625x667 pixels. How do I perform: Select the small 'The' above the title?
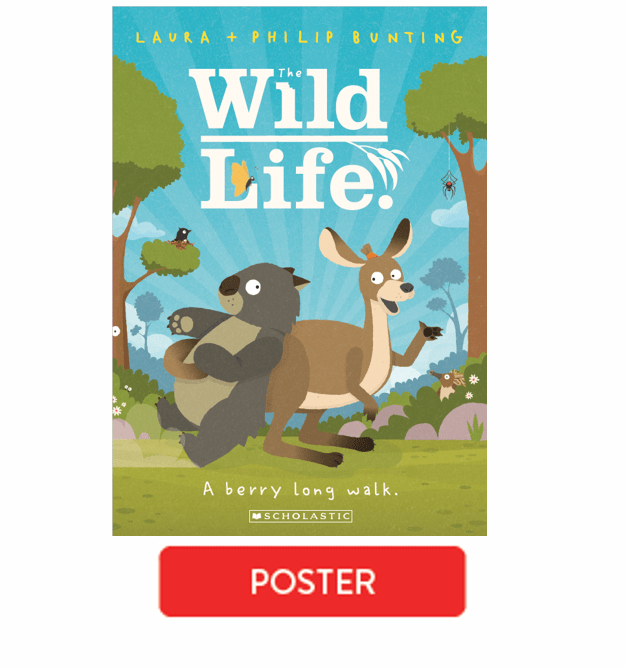point(291,73)
